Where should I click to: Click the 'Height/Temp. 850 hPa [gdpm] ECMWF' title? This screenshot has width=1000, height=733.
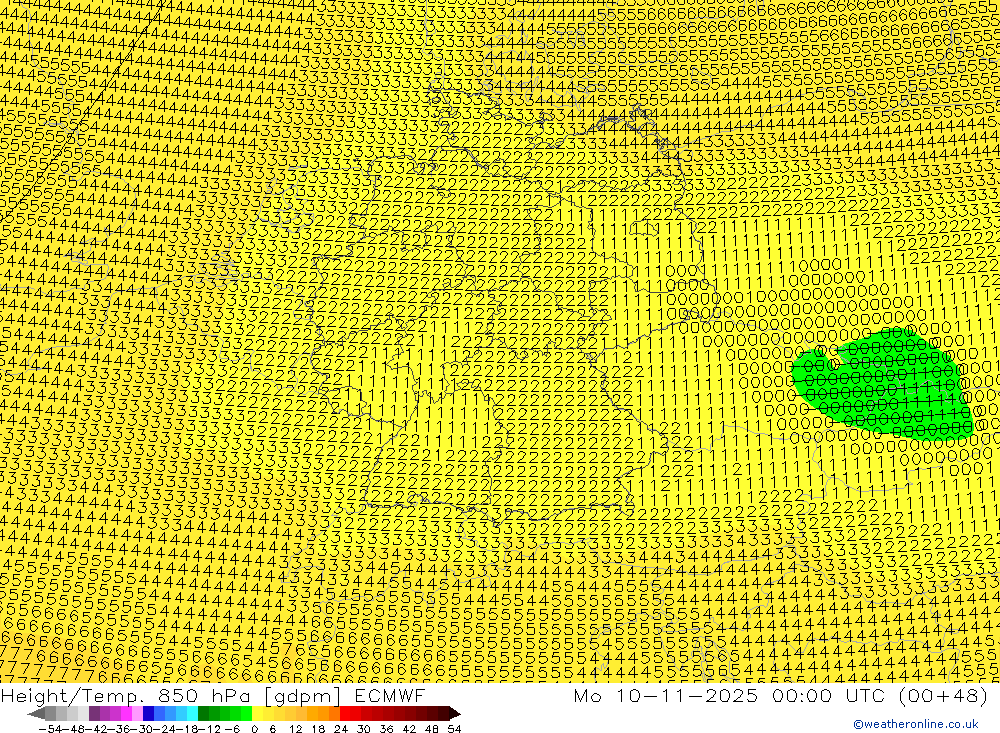(212, 695)
